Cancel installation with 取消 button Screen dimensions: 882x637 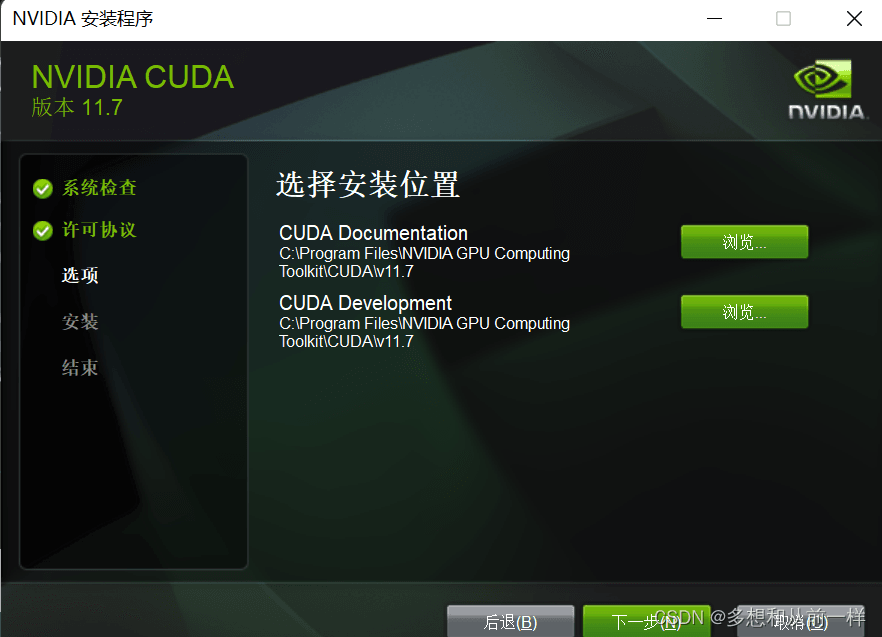click(800, 621)
